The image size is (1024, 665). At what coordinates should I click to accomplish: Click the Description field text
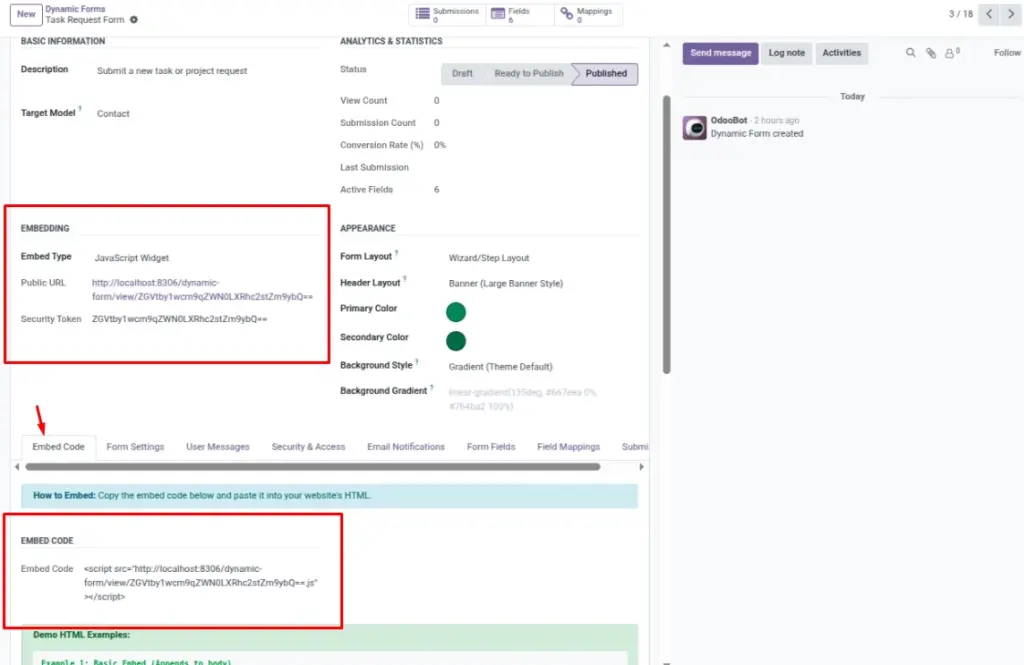(x=172, y=71)
